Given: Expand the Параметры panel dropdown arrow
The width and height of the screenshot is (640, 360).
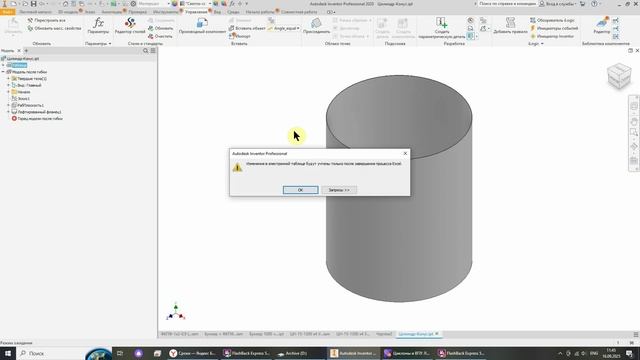Looking at the screenshot, I should pos(110,43).
